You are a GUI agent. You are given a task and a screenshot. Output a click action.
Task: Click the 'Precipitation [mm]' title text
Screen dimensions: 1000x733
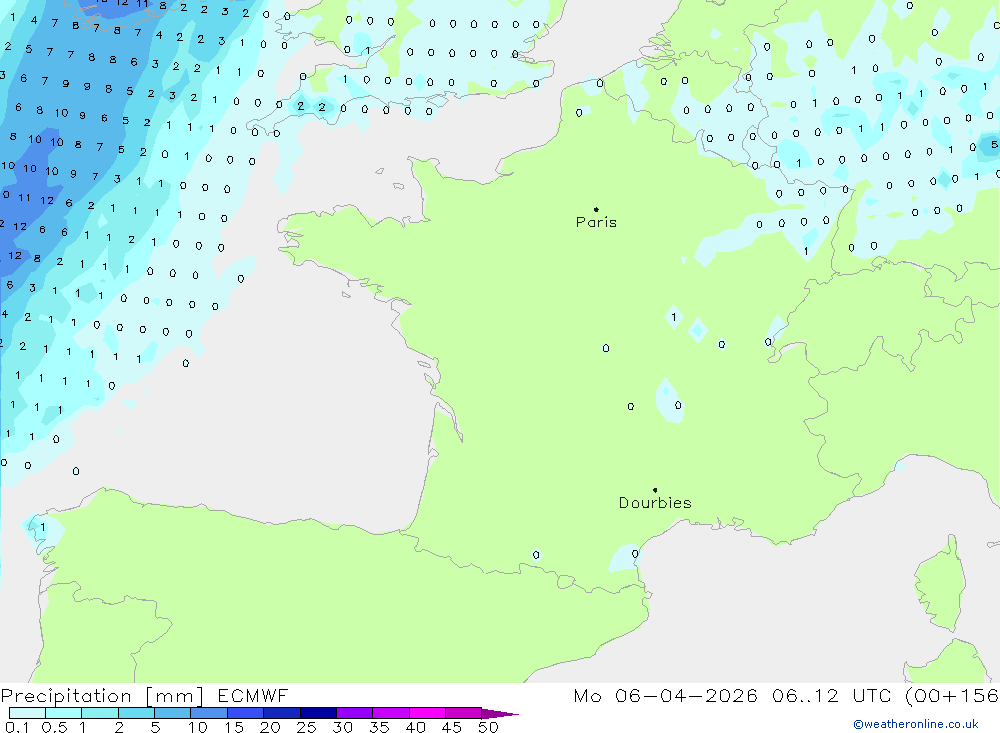pos(102,695)
